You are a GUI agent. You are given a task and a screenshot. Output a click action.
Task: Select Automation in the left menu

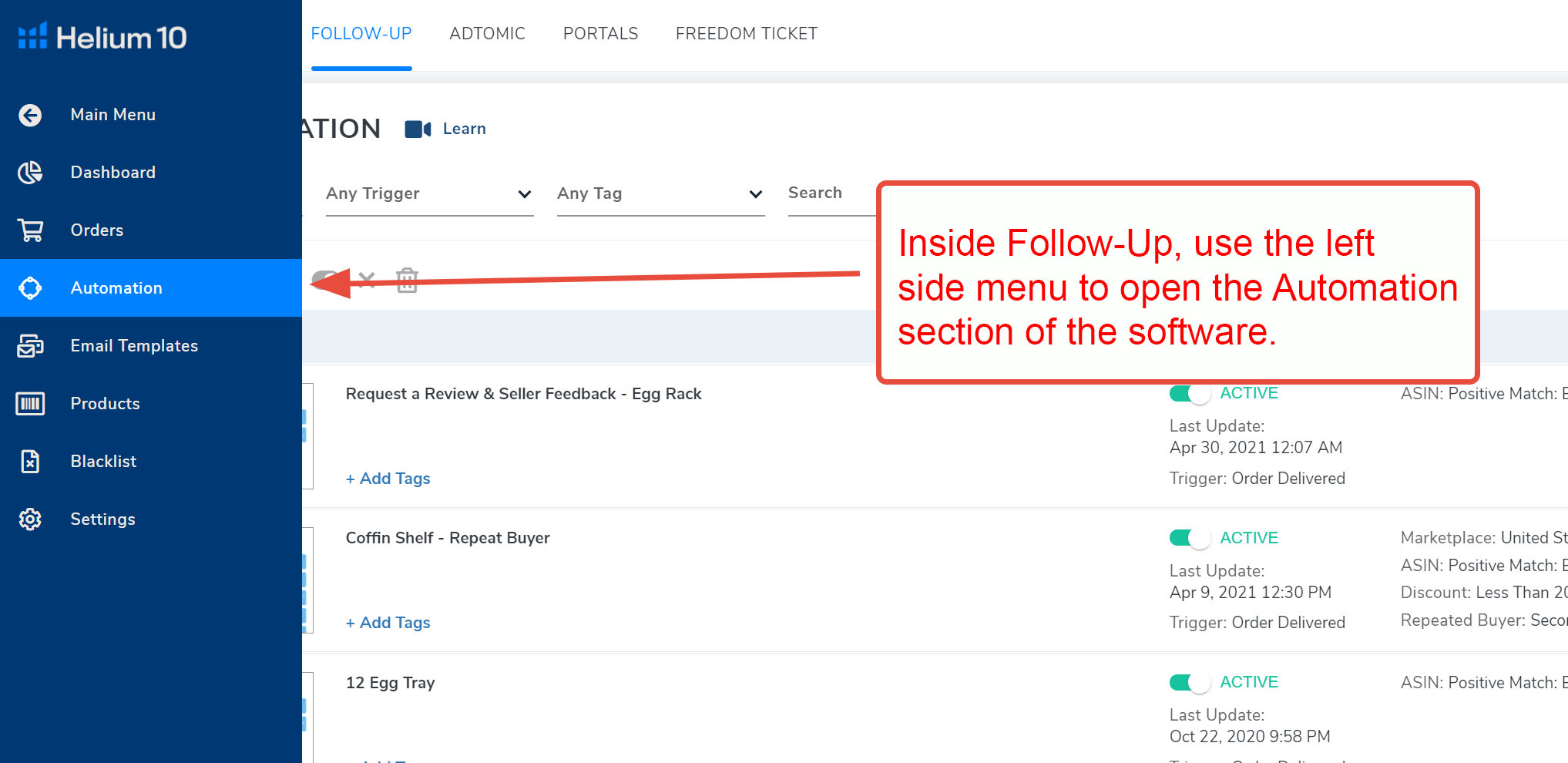pyautogui.click(x=151, y=288)
